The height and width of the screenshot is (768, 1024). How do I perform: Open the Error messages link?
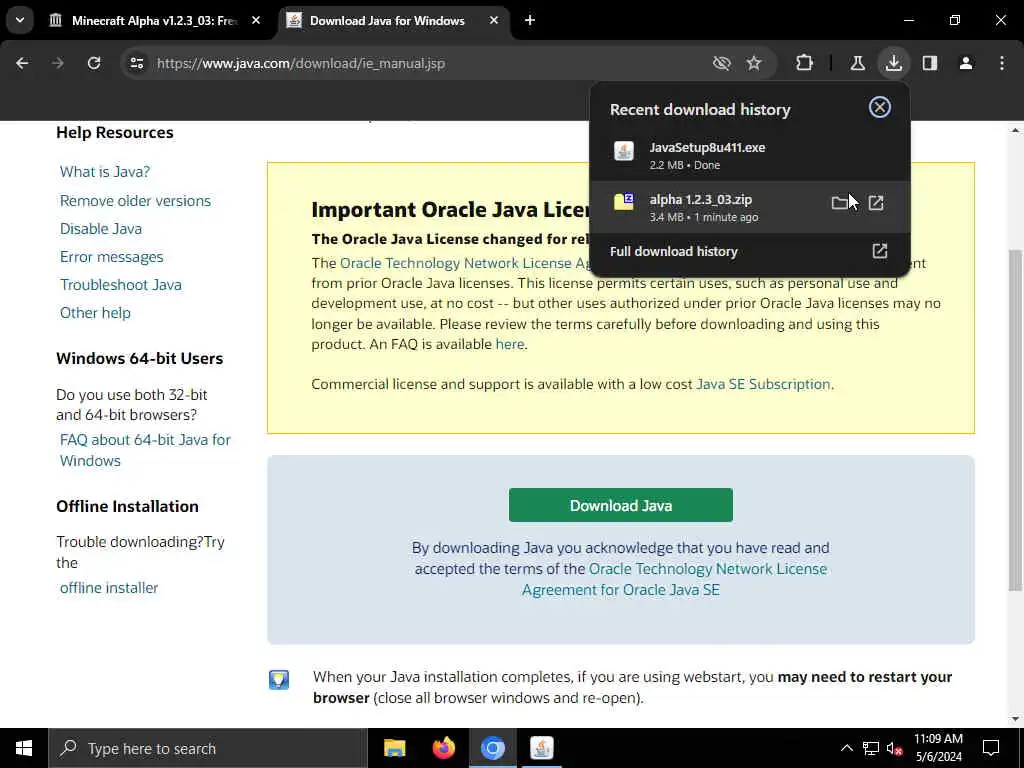112,257
